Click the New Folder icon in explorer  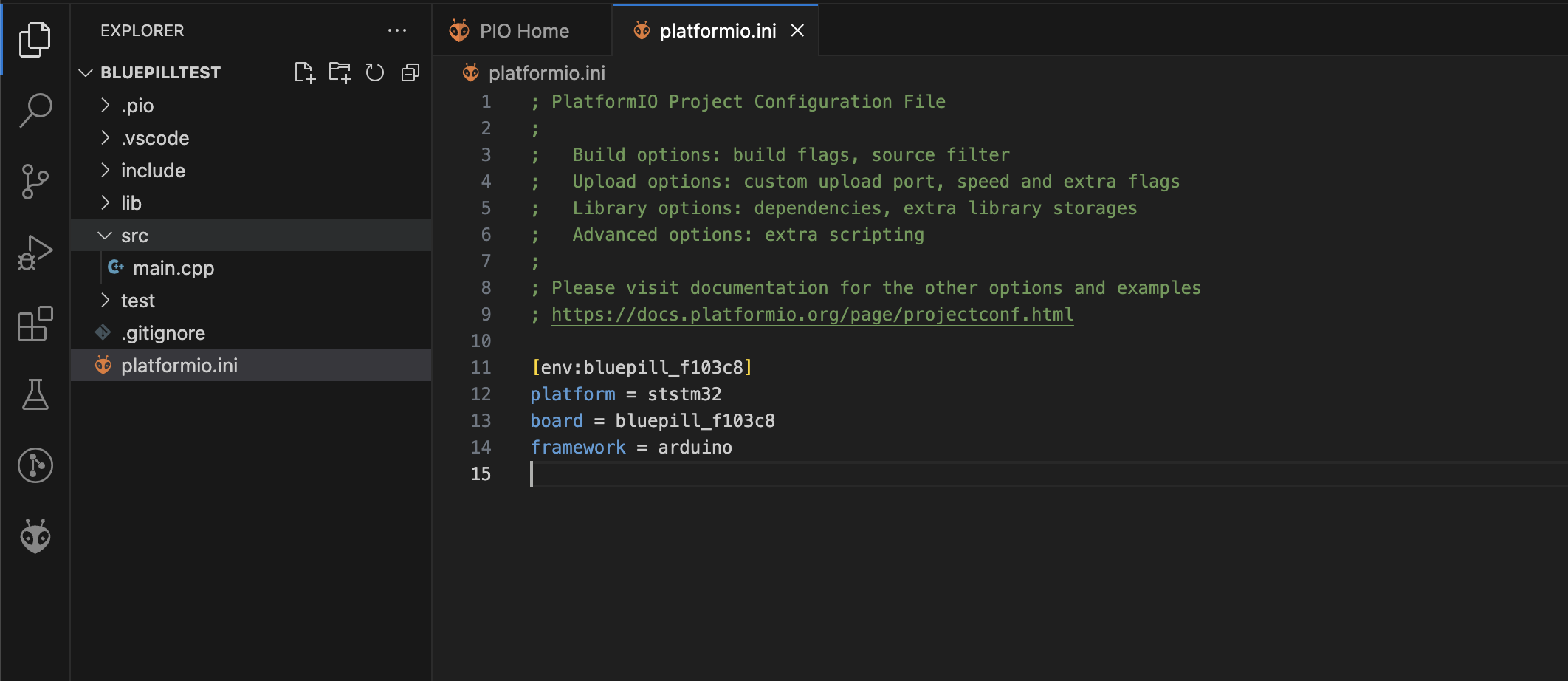(x=340, y=72)
